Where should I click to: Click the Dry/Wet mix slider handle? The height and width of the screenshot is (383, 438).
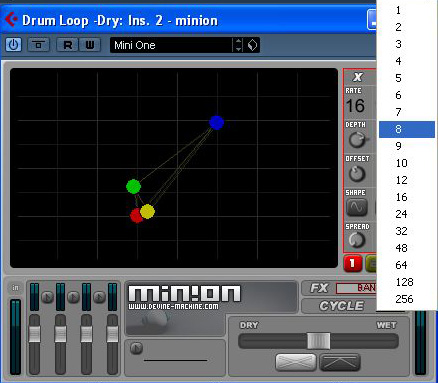pos(318,341)
